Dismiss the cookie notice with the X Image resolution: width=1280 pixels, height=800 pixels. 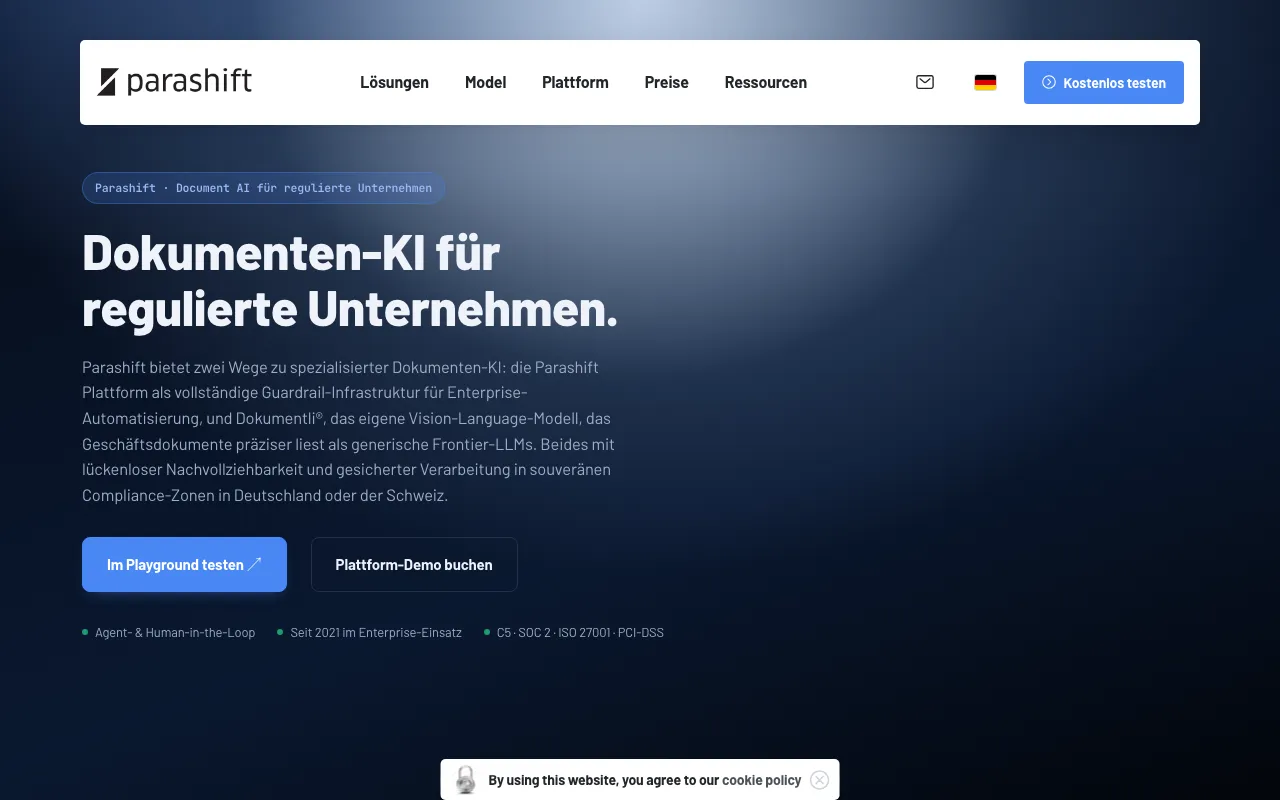click(820, 780)
